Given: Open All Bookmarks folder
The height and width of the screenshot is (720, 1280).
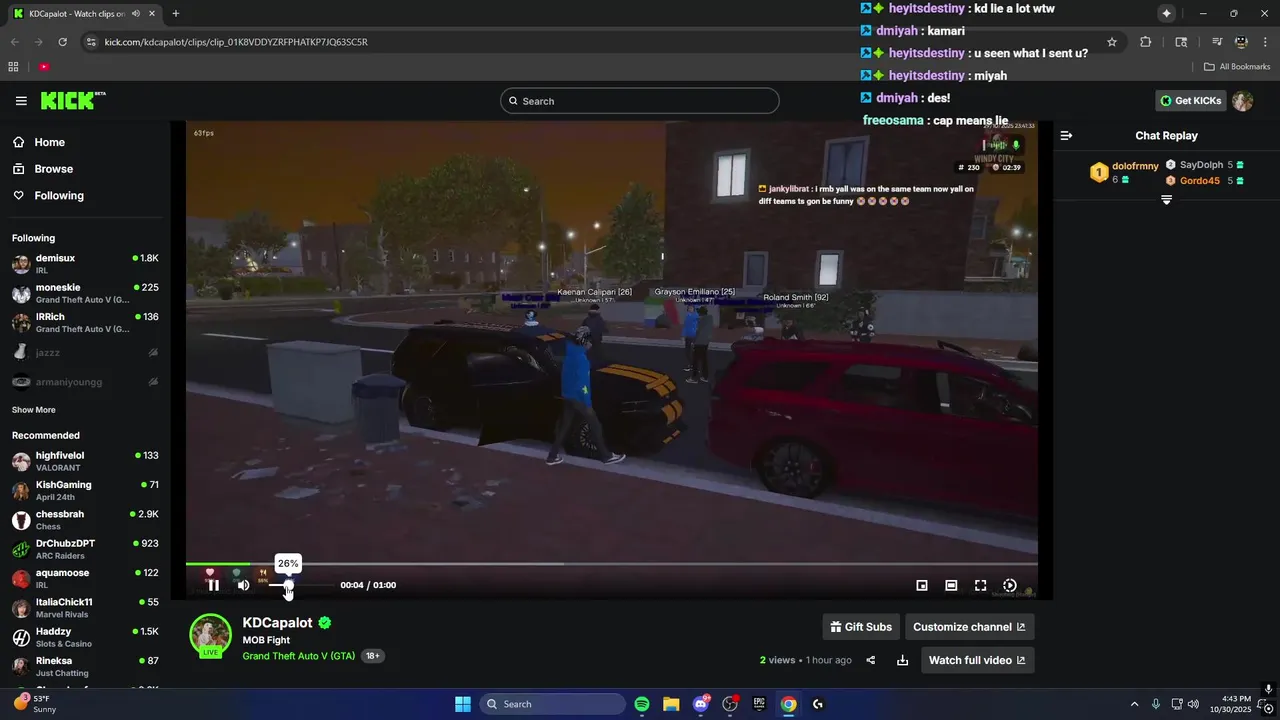Looking at the screenshot, I should (x=1237, y=67).
